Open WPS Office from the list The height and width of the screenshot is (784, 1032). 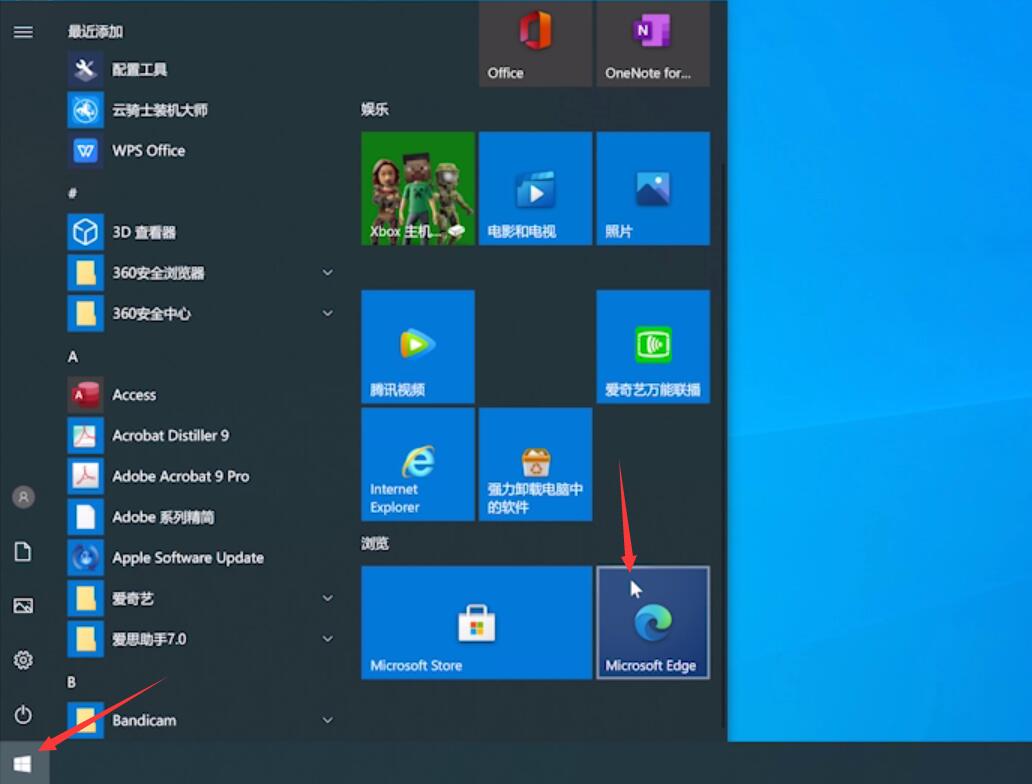click(x=201, y=151)
